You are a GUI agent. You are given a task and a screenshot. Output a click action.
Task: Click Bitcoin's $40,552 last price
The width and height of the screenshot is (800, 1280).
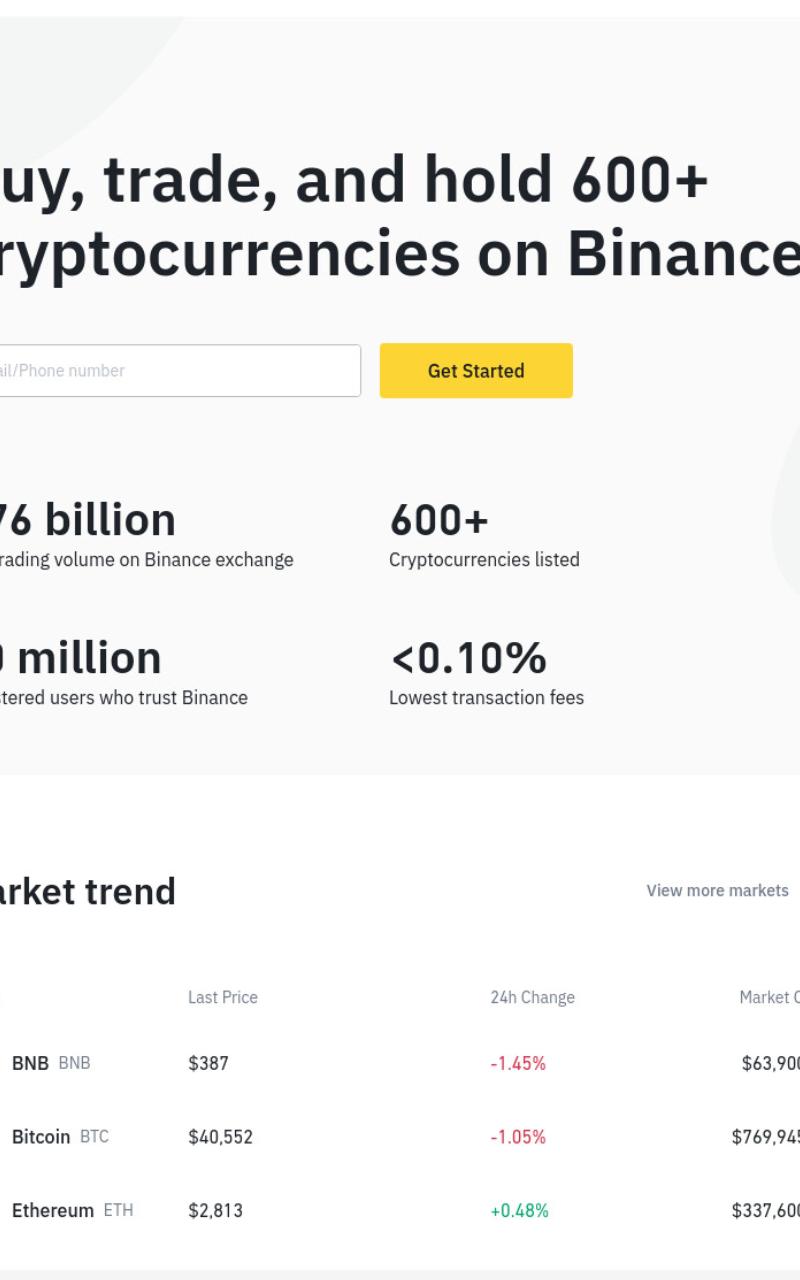pos(220,1137)
